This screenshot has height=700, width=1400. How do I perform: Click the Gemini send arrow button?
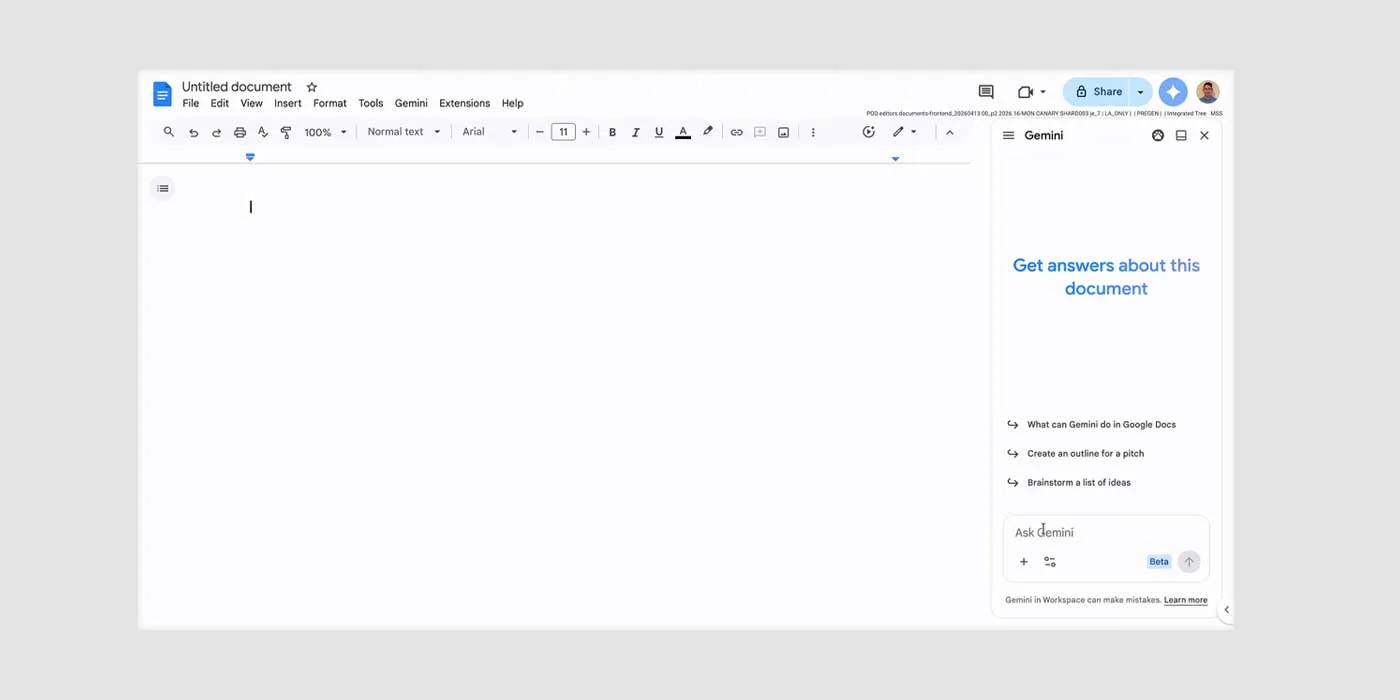(1189, 562)
